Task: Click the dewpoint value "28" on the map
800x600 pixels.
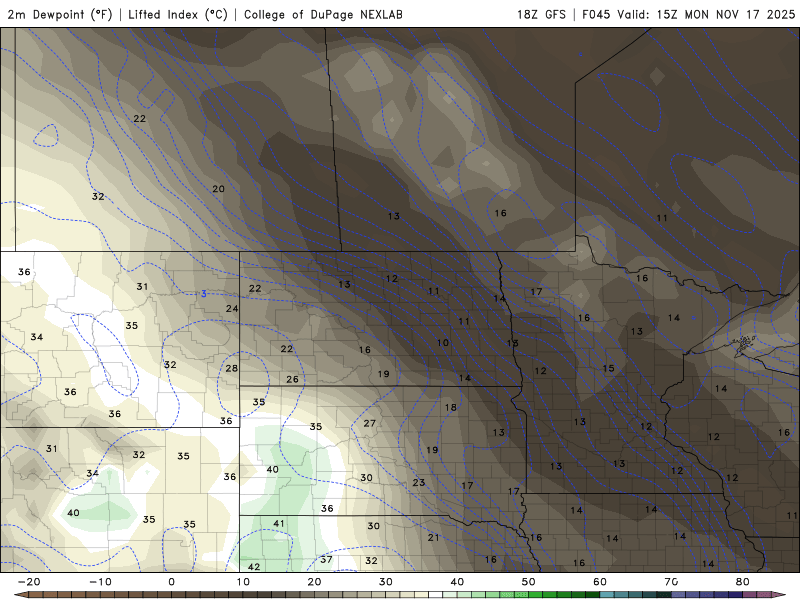Action: pyautogui.click(x=231, y=368)
